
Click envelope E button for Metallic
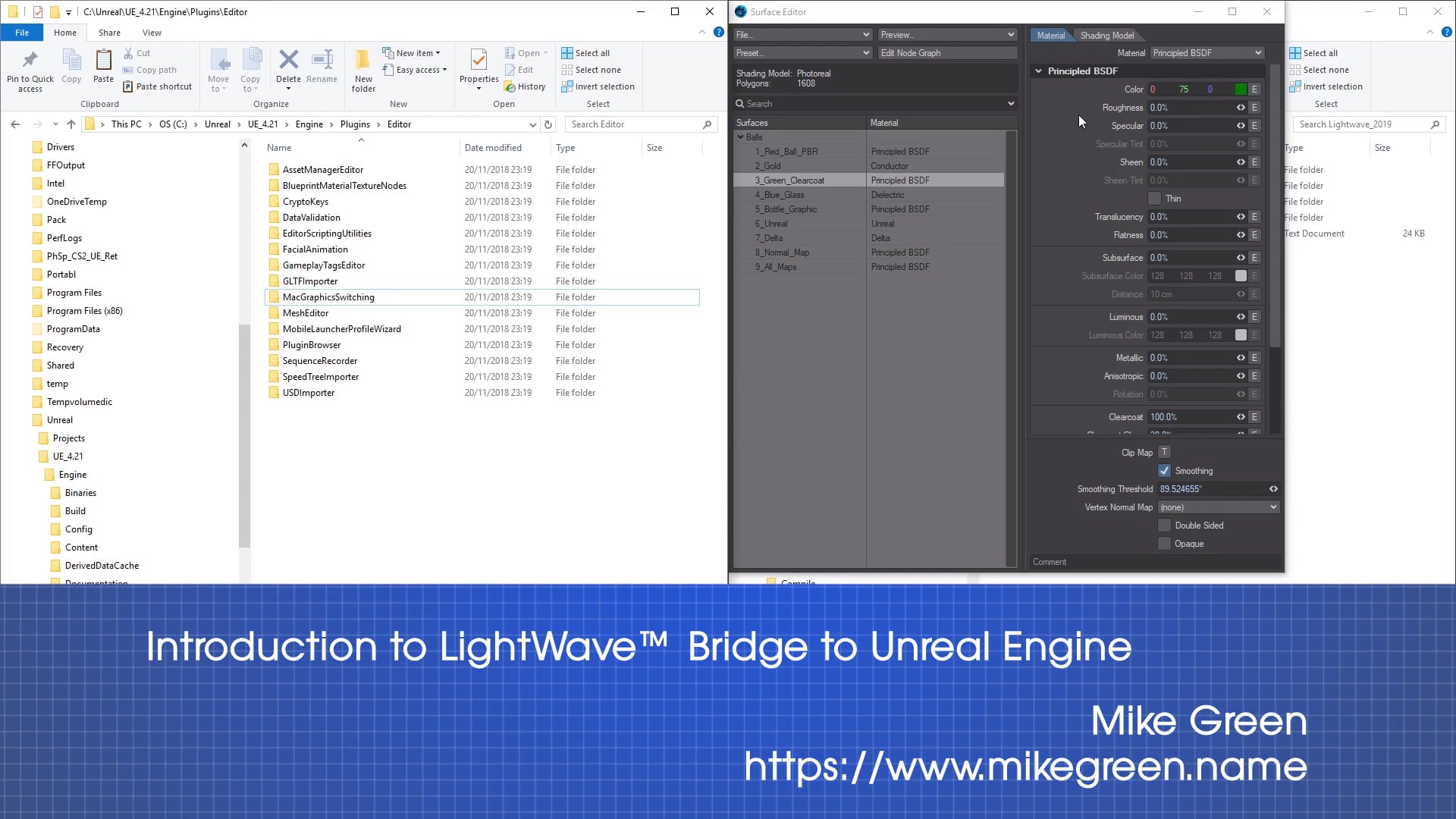(1254, 358)
